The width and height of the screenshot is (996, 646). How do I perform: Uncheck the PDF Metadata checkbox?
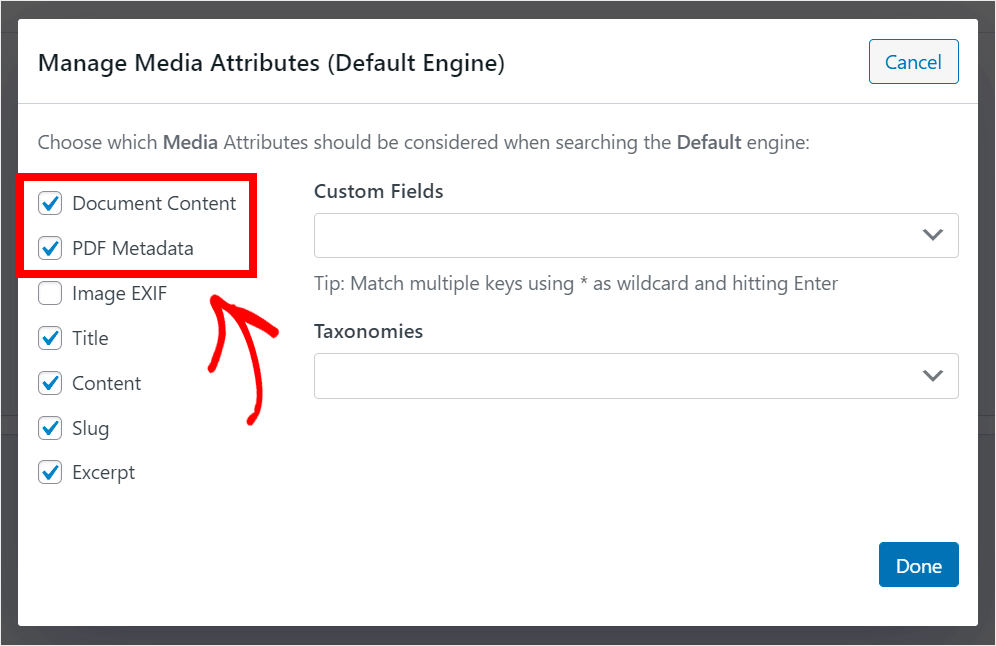pos(50,248)
